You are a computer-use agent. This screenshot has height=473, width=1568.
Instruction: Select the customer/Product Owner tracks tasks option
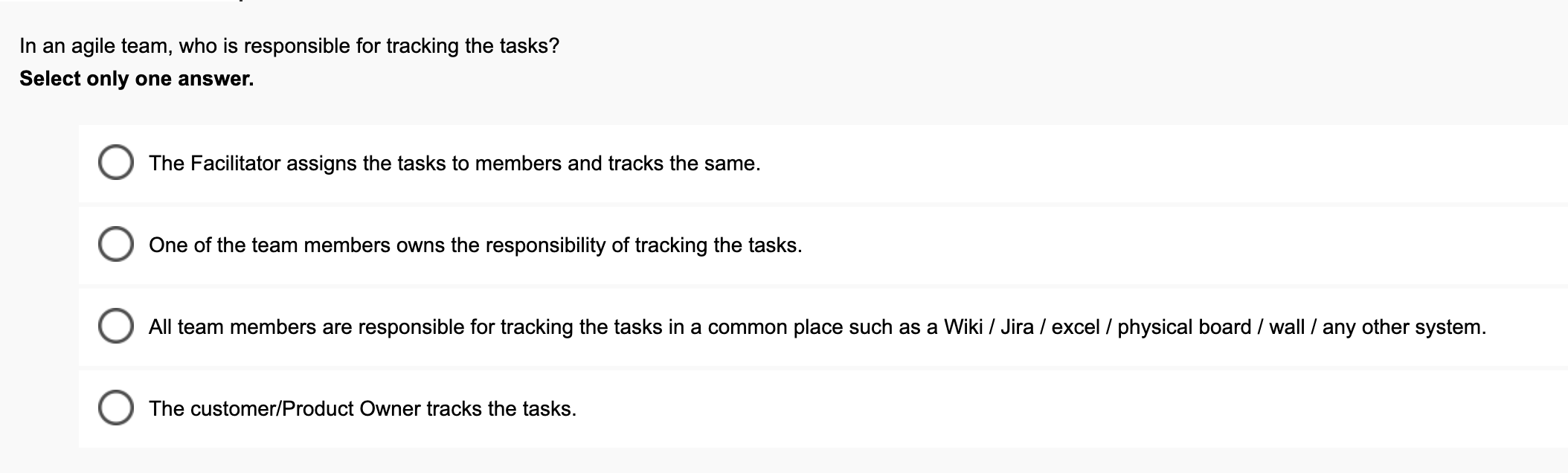click(x=118, y=408)
